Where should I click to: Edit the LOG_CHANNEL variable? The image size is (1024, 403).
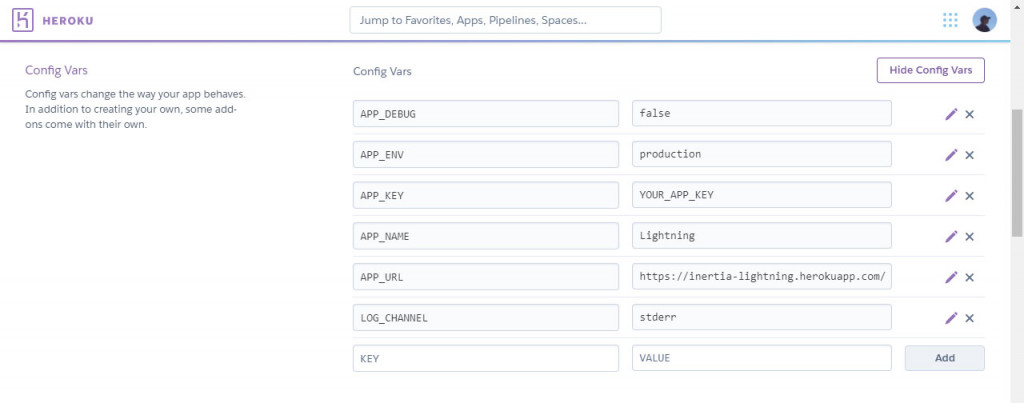(951, 318)
